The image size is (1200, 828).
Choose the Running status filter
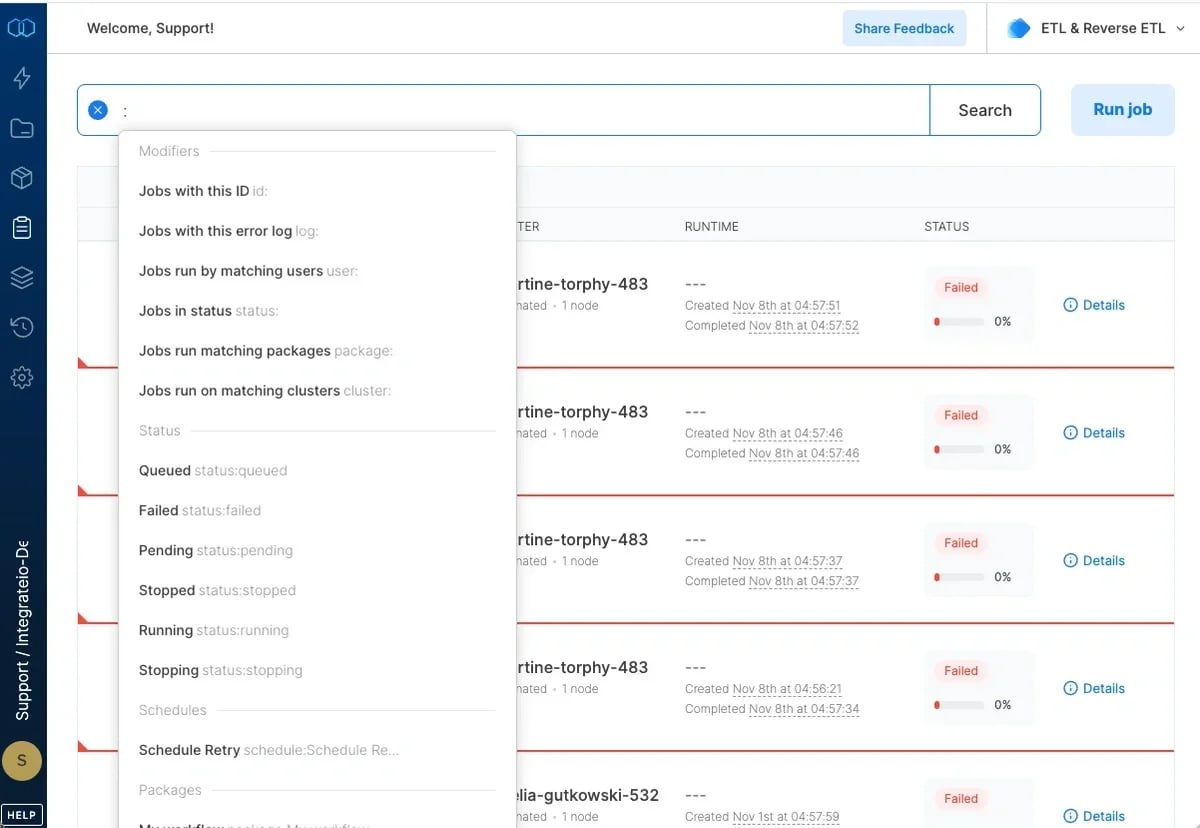point(317,631)
